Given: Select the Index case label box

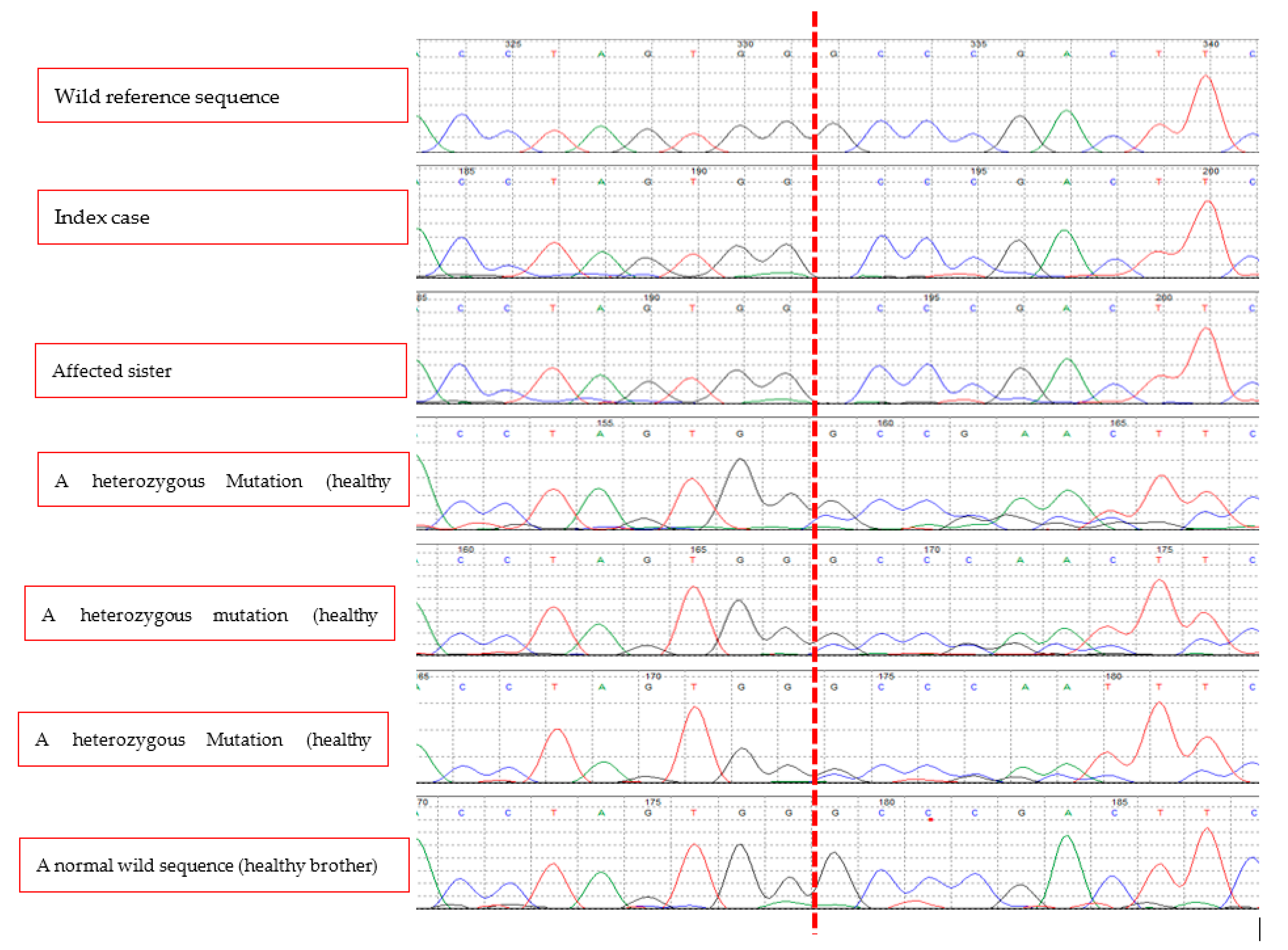Looking at the screenshot, I should click(x=223, y=217).
